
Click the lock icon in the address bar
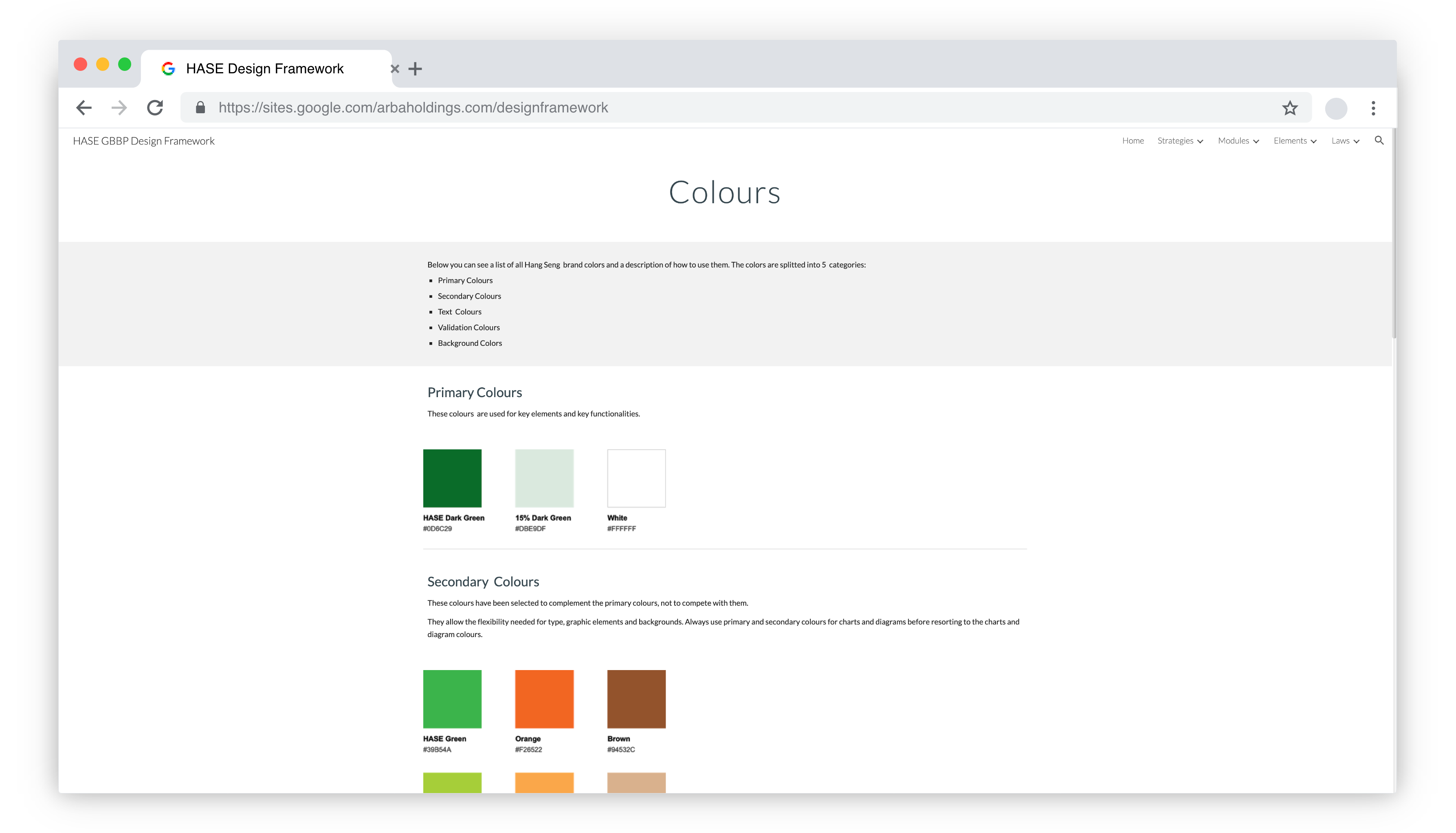point(200,108)
